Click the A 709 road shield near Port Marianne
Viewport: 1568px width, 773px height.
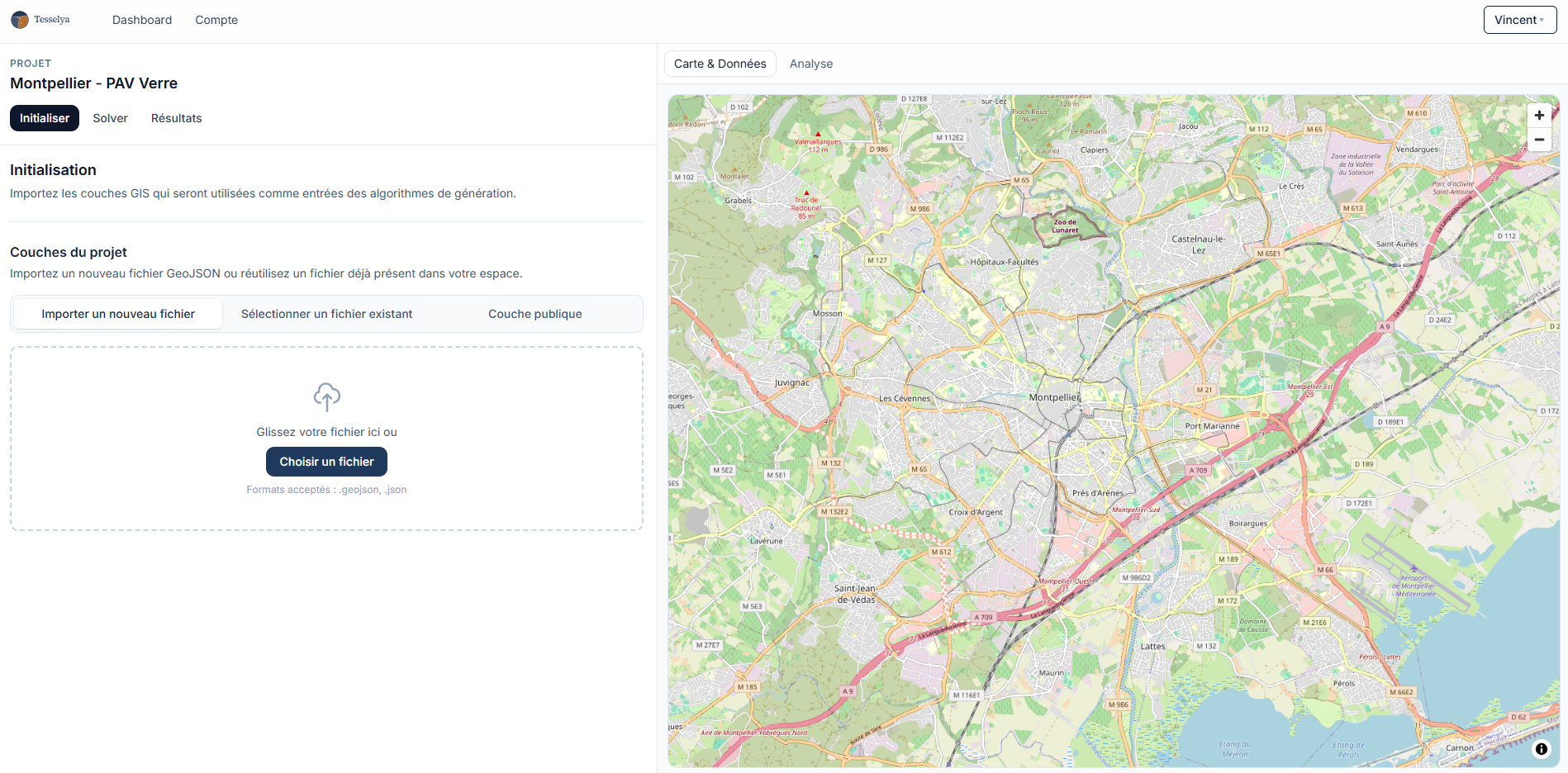(x=1198, y=471)
